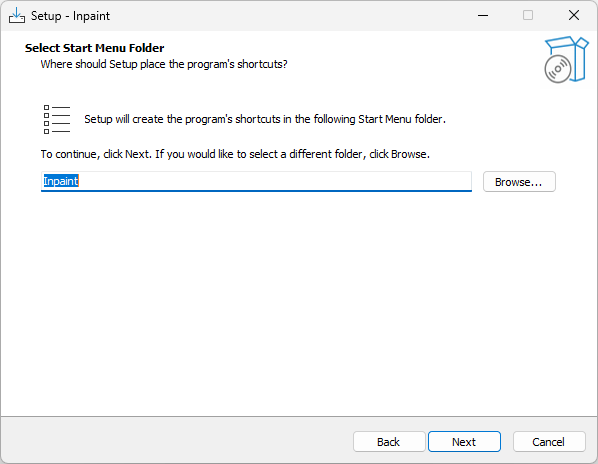Click the blue underline of the folder field
This screenshot has height=464, width=598.
(x=256, y=191)
